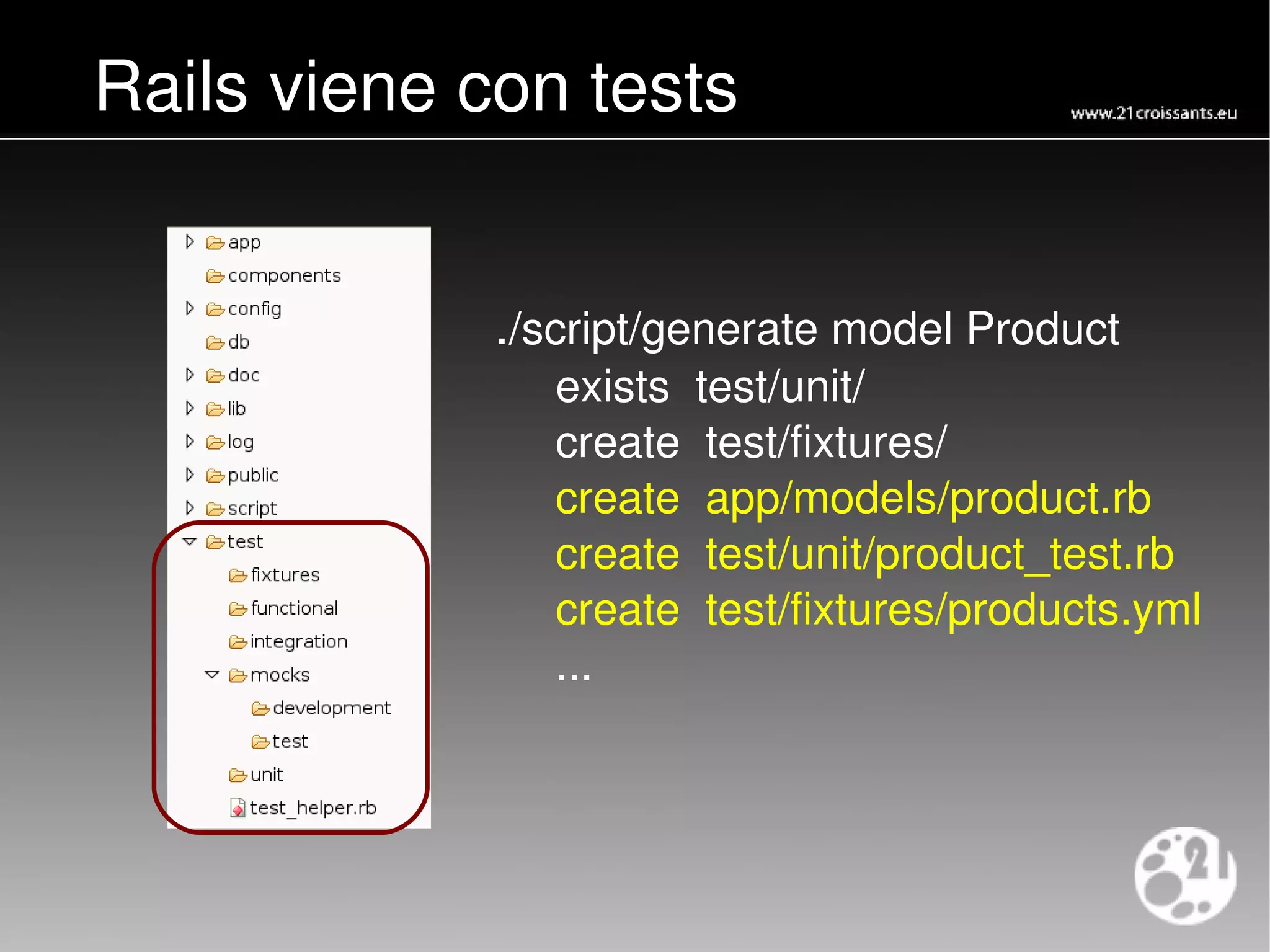Click 'create test/fixtures/products.yml' line
Image resolution: width=1270 pixels, height=952 pixels.
click(x=878, y=610)
